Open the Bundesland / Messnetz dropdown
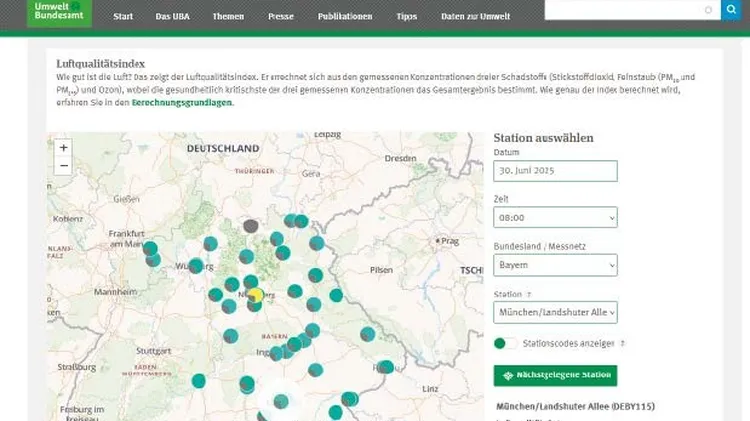This screenshot has height=421, width=750. (x=555, y=265)
